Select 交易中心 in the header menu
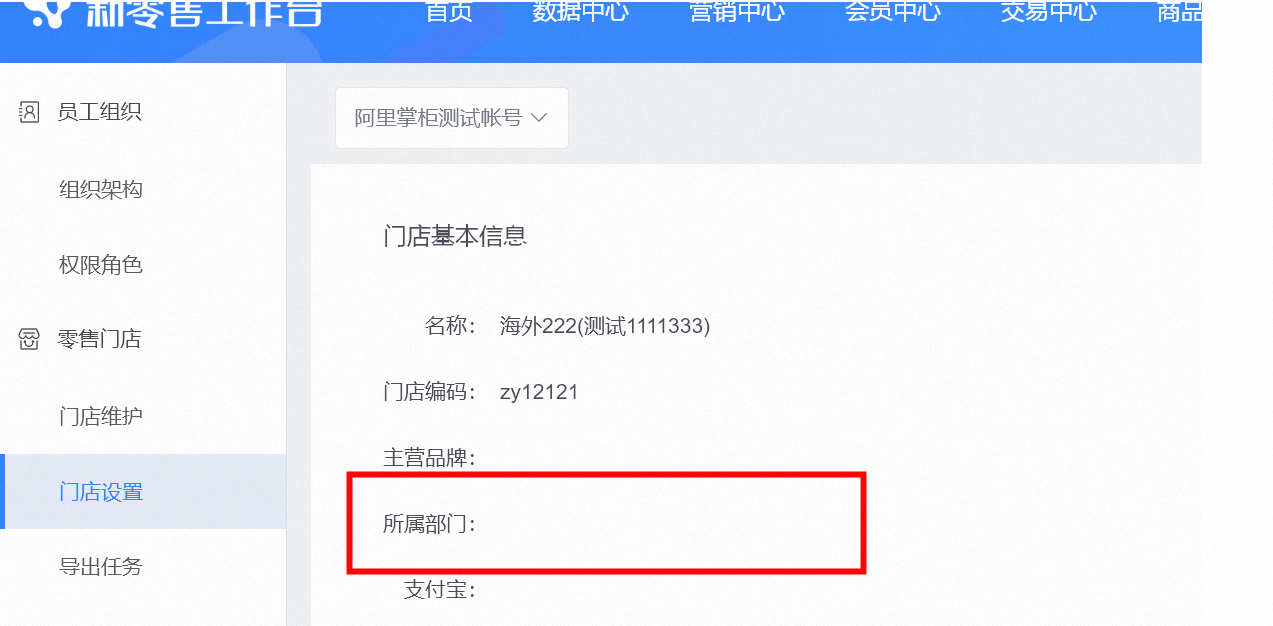1273x626 pixels. click(1048, 11)
